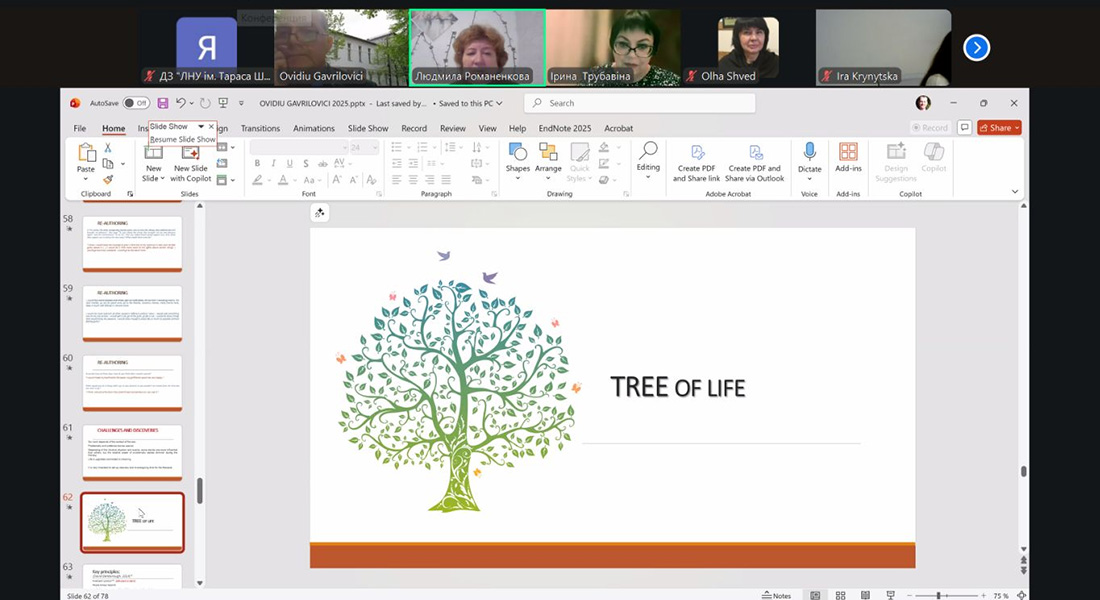Open the Transitions ribbon tab
The width and height of the screenshot is (1100, 600).
pyautogui.click(x=260, y=129)
